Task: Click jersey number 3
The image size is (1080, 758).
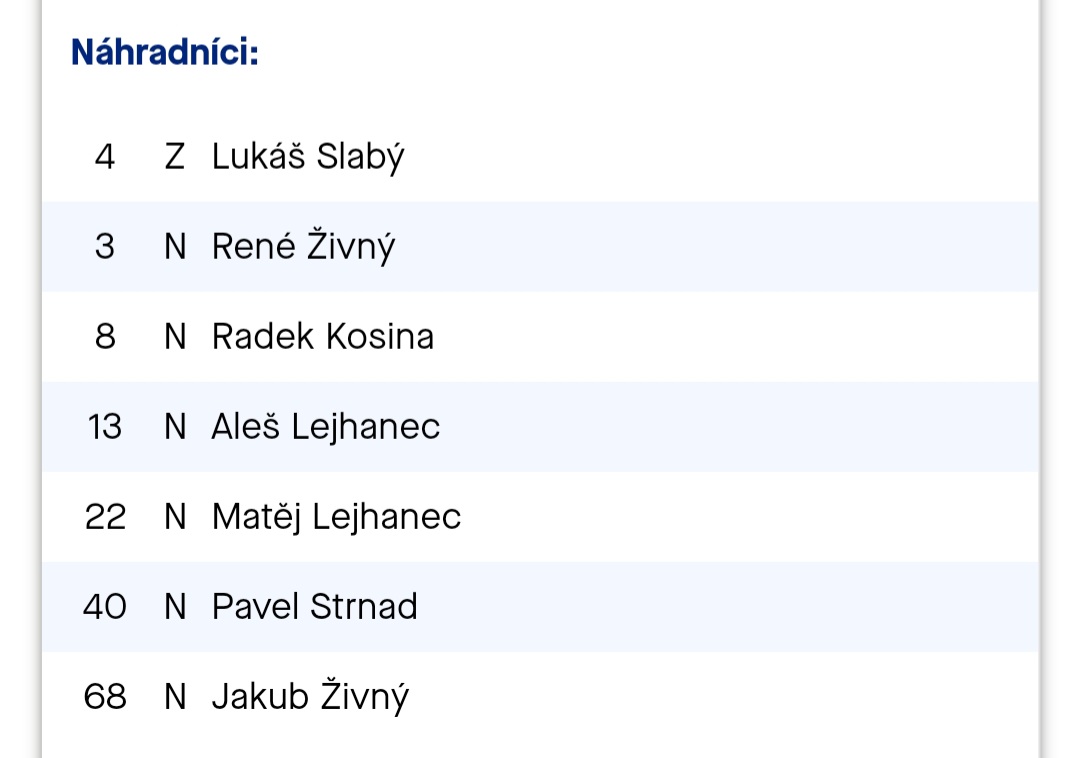Action: tap(105, 247)
